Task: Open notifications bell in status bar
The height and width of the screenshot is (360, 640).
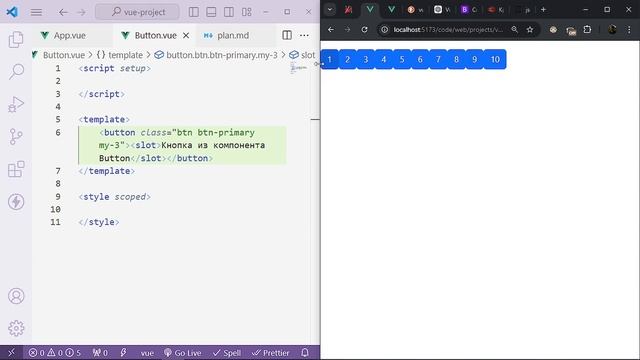Action: [x=305, y=353]
